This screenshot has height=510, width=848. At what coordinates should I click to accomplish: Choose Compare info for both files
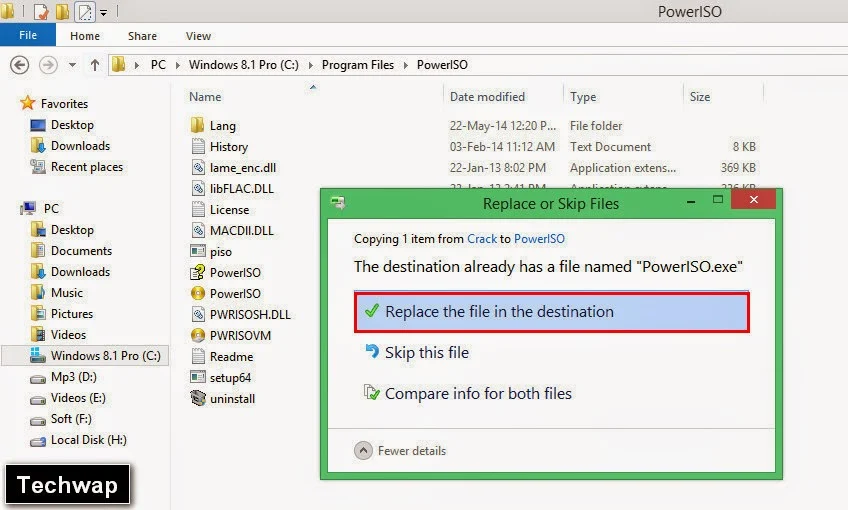click(x=478, y=394)
